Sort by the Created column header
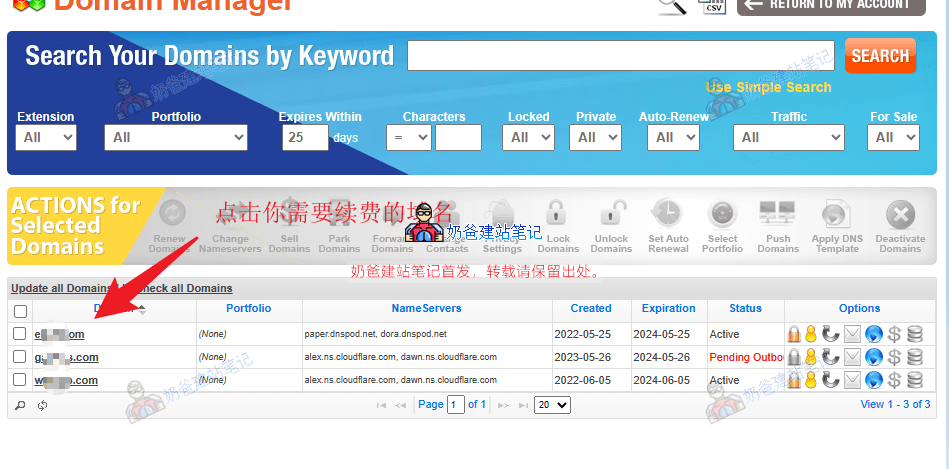The image size is (949, 469). [591, 308]
